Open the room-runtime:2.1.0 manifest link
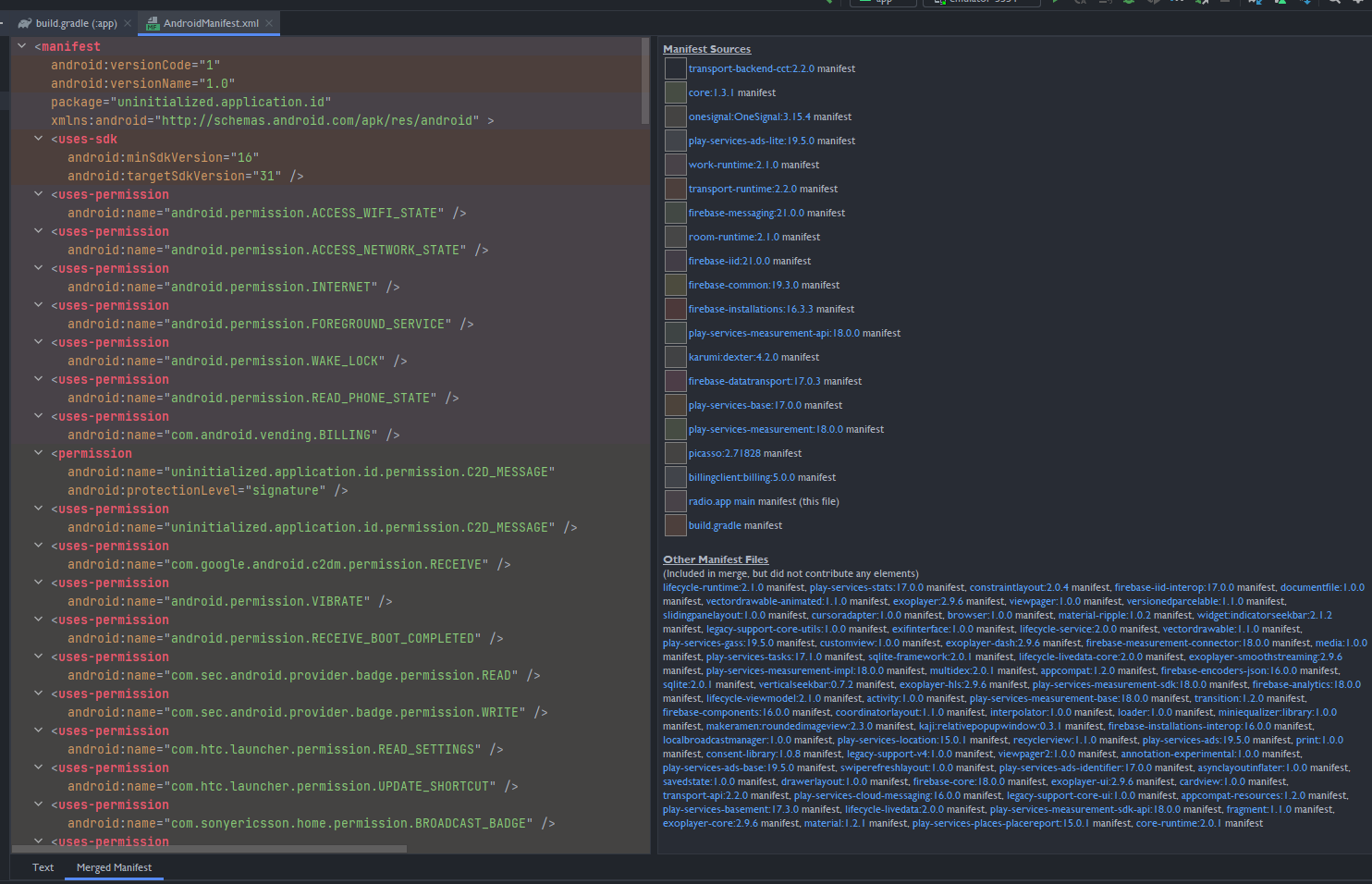 pyautogui.click(x=734, y=237)
